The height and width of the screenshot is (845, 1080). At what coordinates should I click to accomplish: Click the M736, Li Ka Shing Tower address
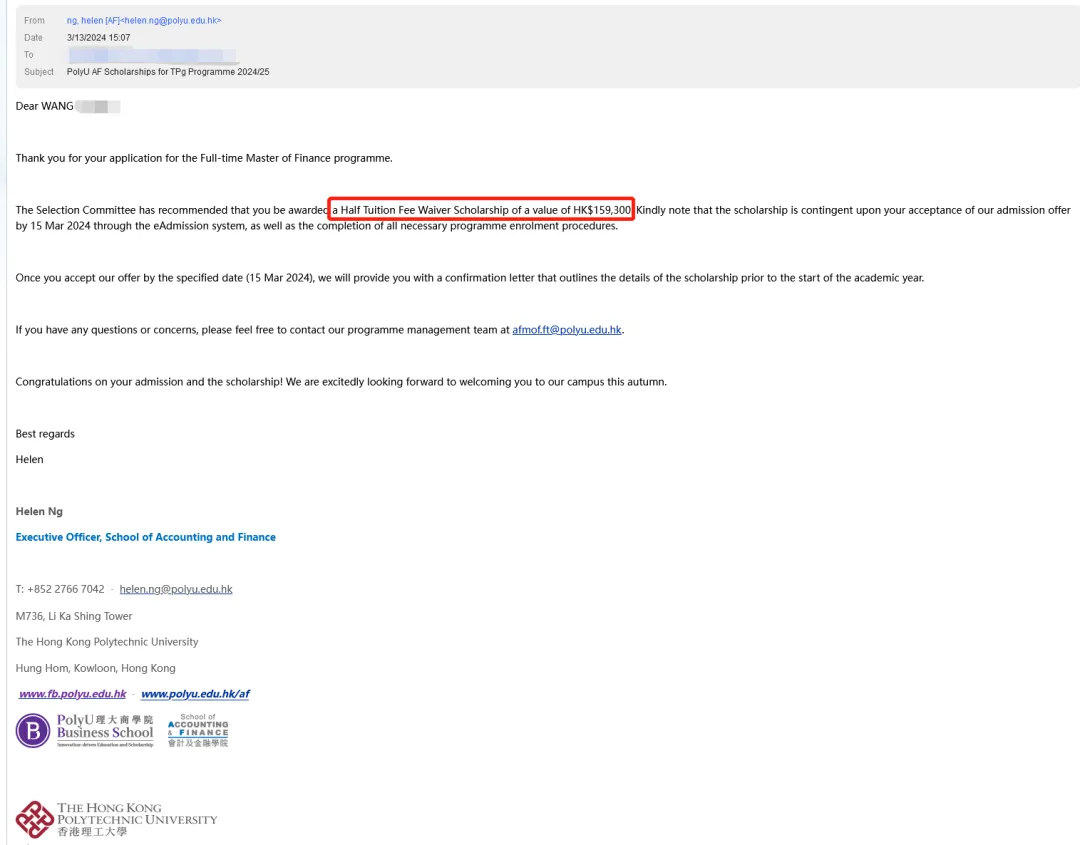(74, 616)
